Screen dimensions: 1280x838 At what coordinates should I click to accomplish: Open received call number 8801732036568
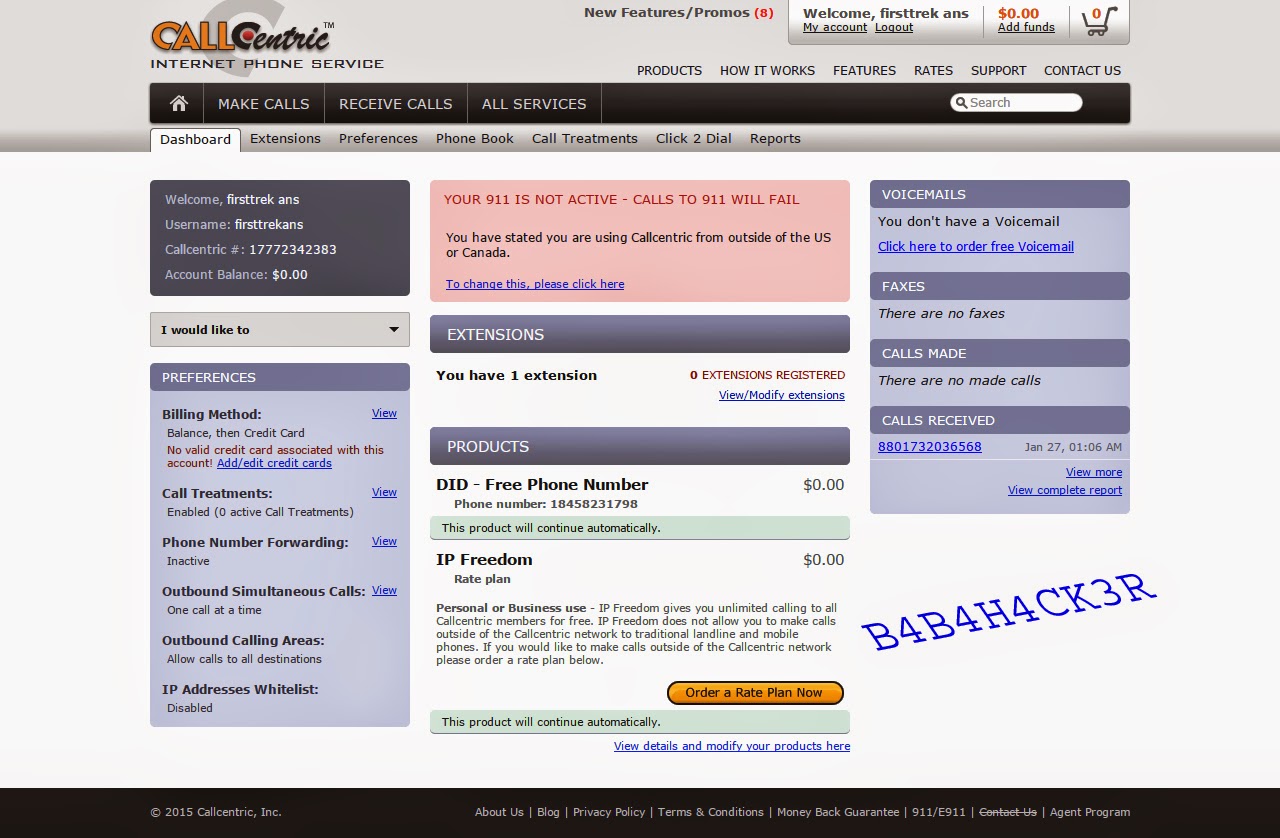[x=930, y=447]
